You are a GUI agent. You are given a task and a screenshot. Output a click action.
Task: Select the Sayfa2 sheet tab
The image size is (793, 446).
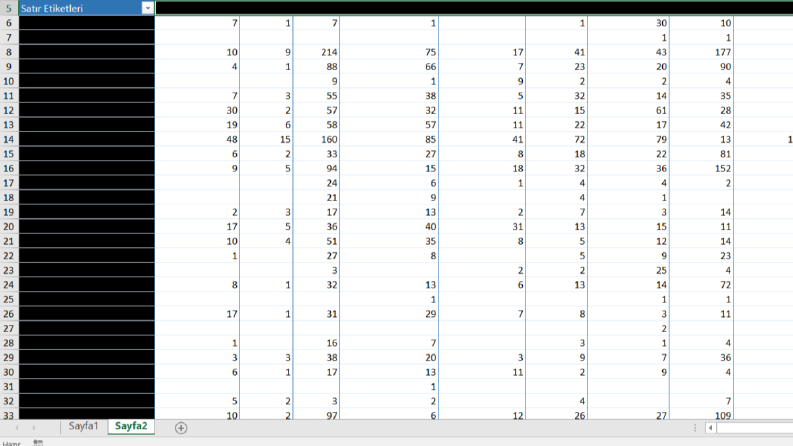(x=131, y=426)
